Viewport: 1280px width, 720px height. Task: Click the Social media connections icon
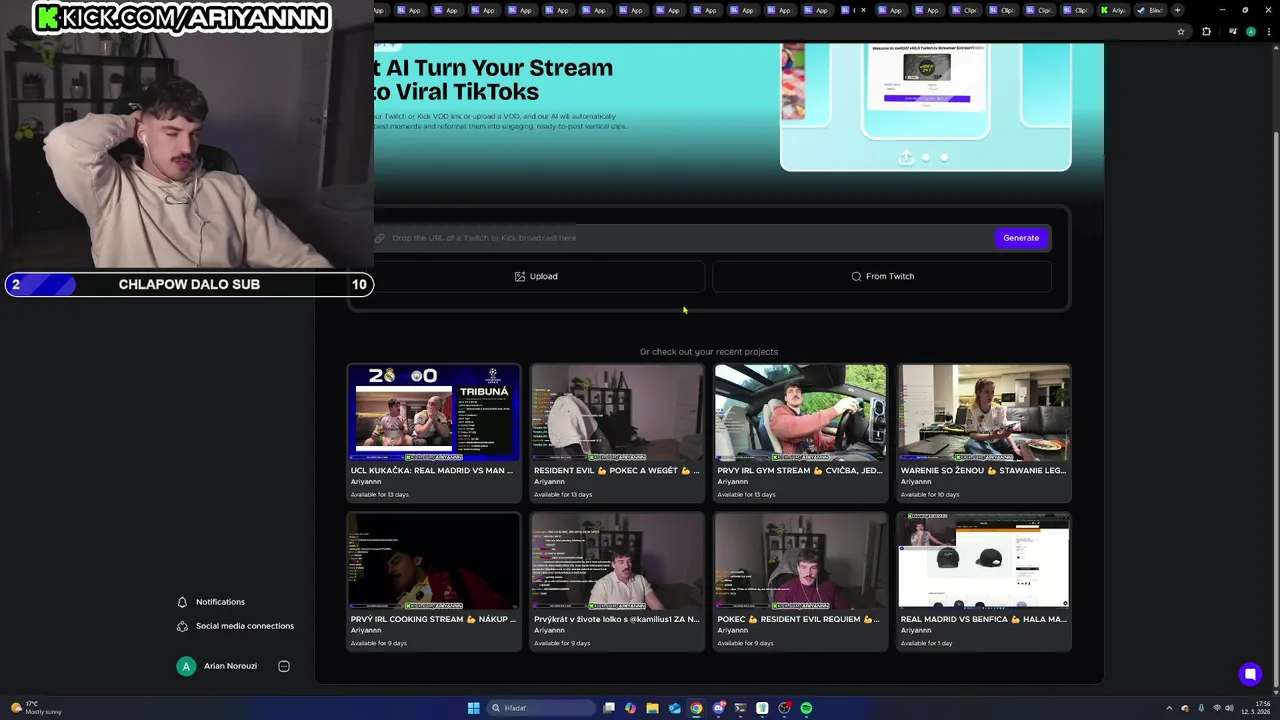182,626
